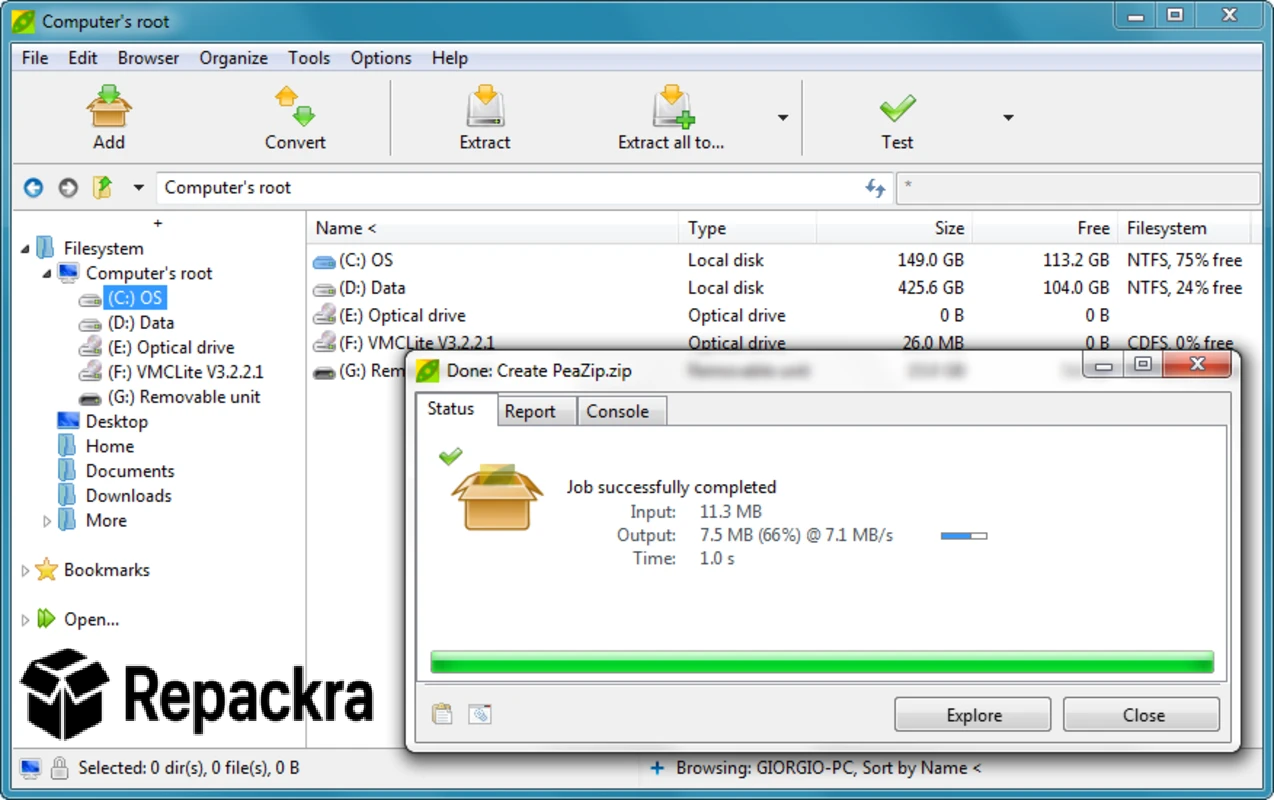The height and width of the screenshot is (800, 1274).
Task: Sort by the Name column header
Action: pyautogui.click(x=492, y=228)
